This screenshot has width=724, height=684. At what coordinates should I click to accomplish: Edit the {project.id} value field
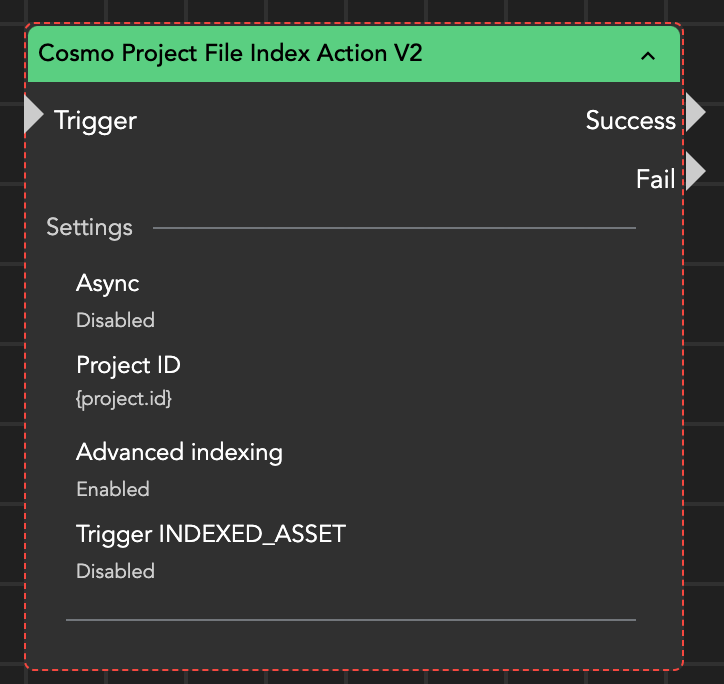pyautogui.click(x=124, y=399)
